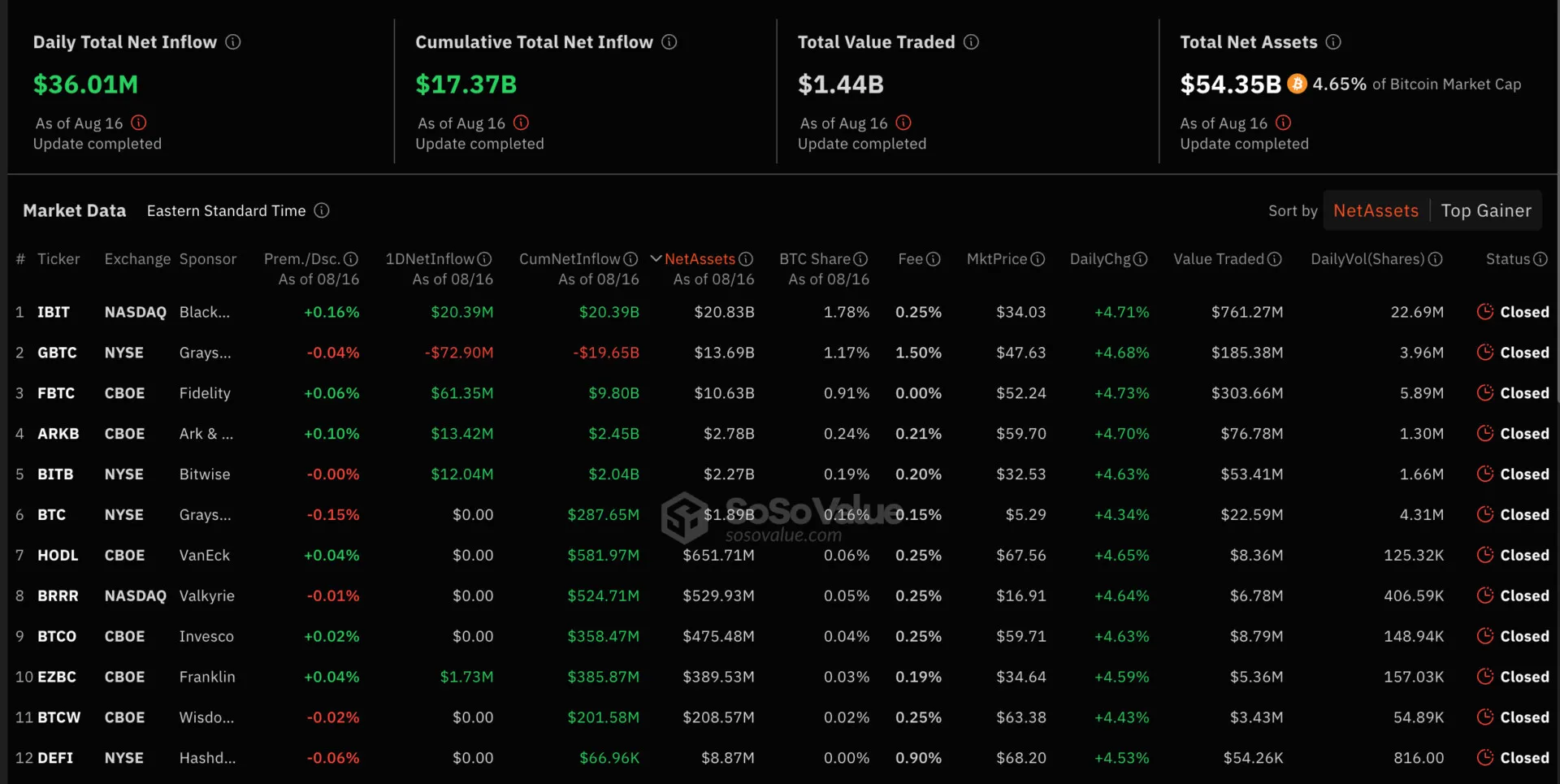The image size is (1560, 784).
Task: Click info icon on MktPrice column header
Action: click(1038, 259)
